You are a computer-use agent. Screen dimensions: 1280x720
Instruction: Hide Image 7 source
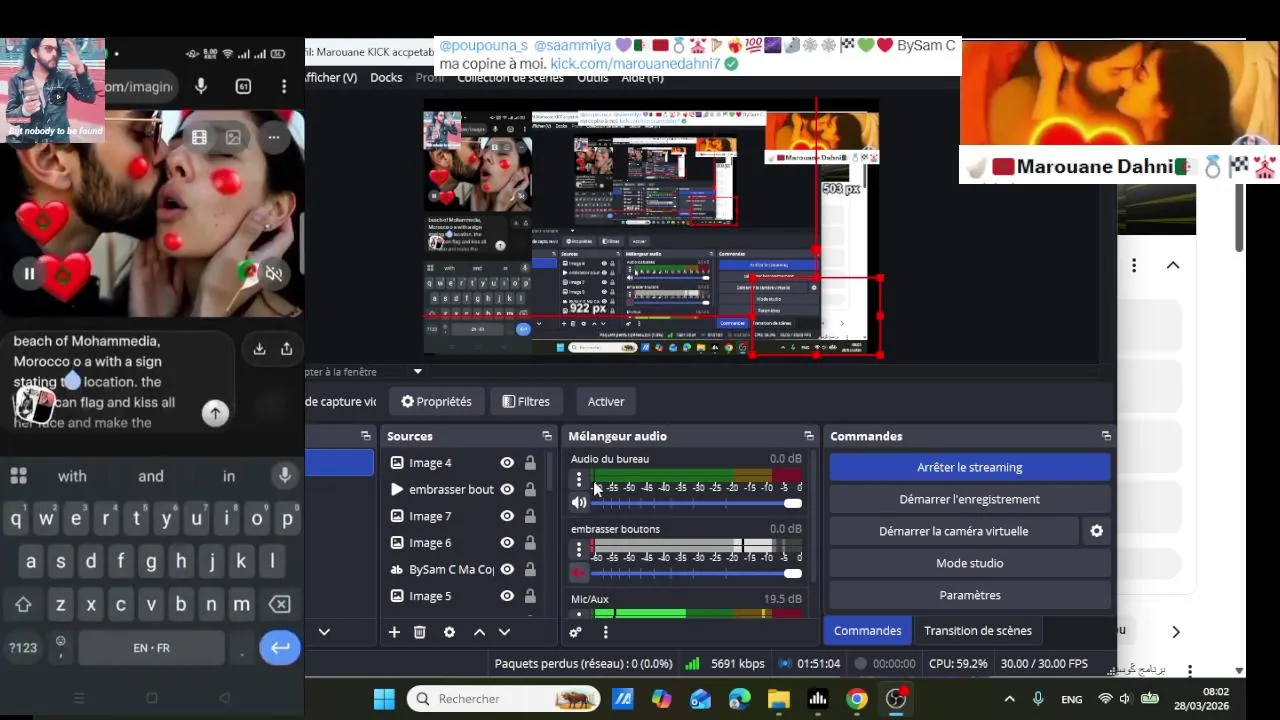point(507,516)
